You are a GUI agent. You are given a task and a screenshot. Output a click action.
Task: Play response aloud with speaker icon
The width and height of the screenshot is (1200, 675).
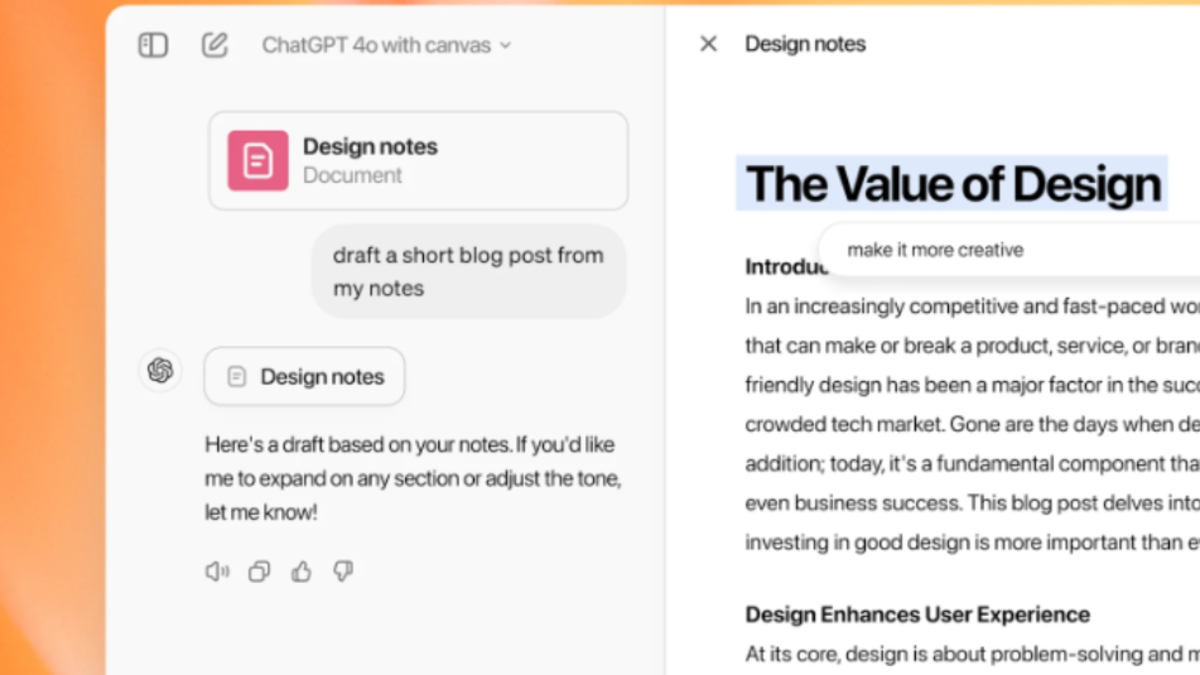(217, 571)
